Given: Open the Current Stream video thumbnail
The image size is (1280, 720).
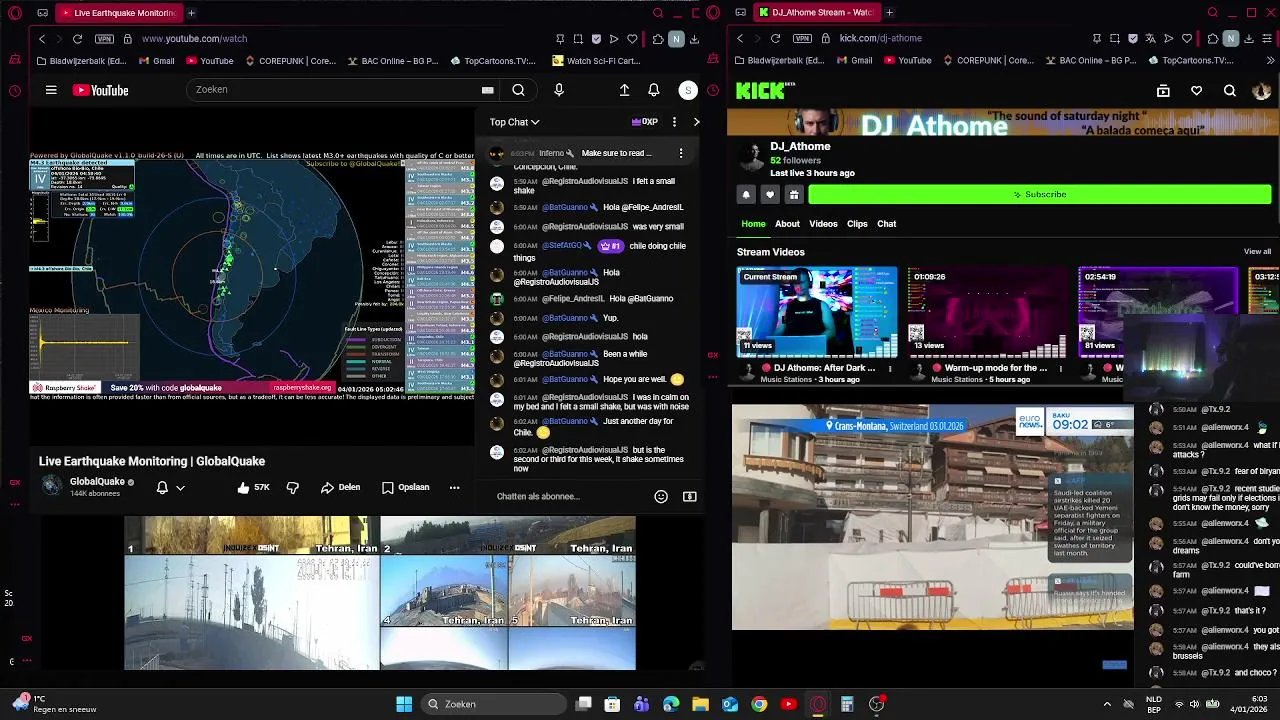Looking at the screenshot, I should point(817,312).
